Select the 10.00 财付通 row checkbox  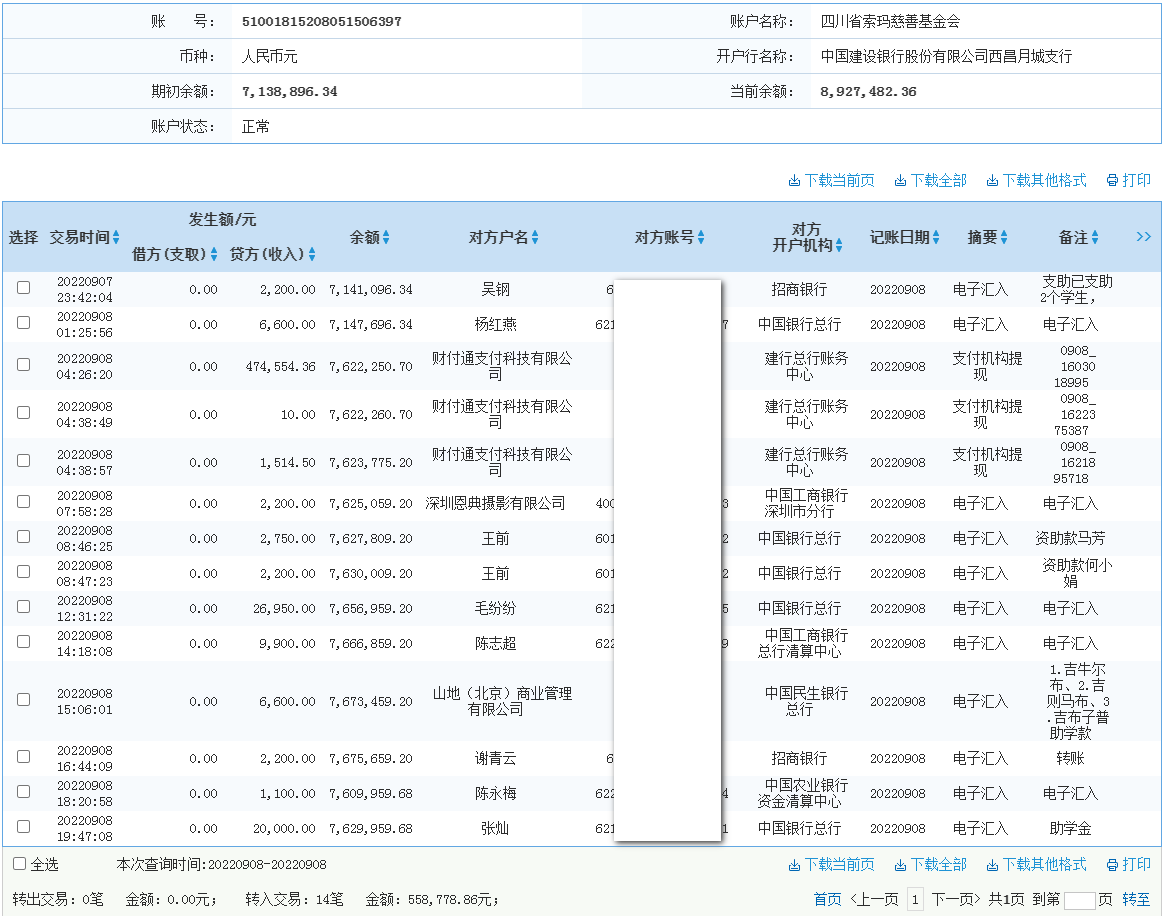click(24, 412)
